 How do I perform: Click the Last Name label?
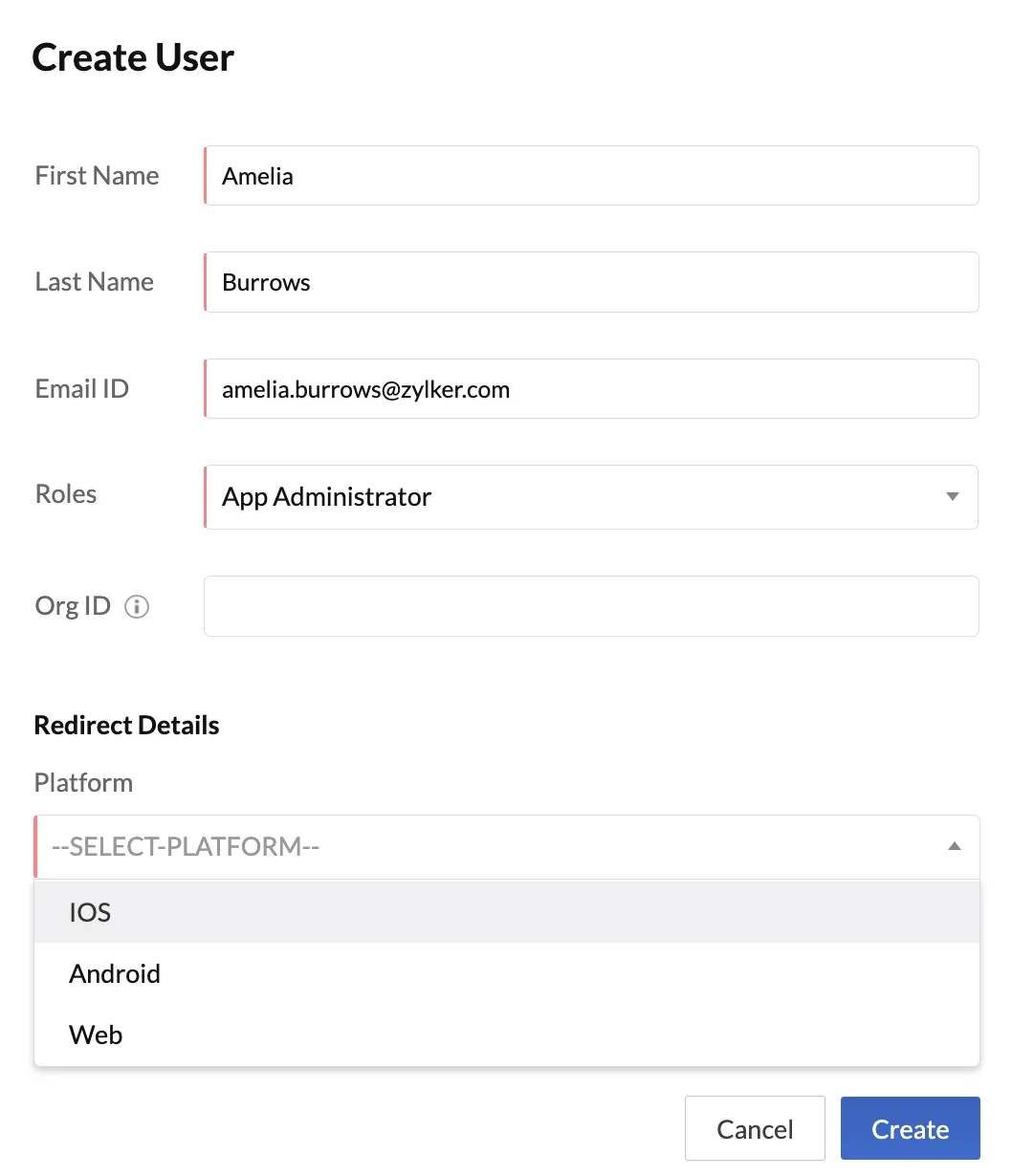[x=95, y=282]
